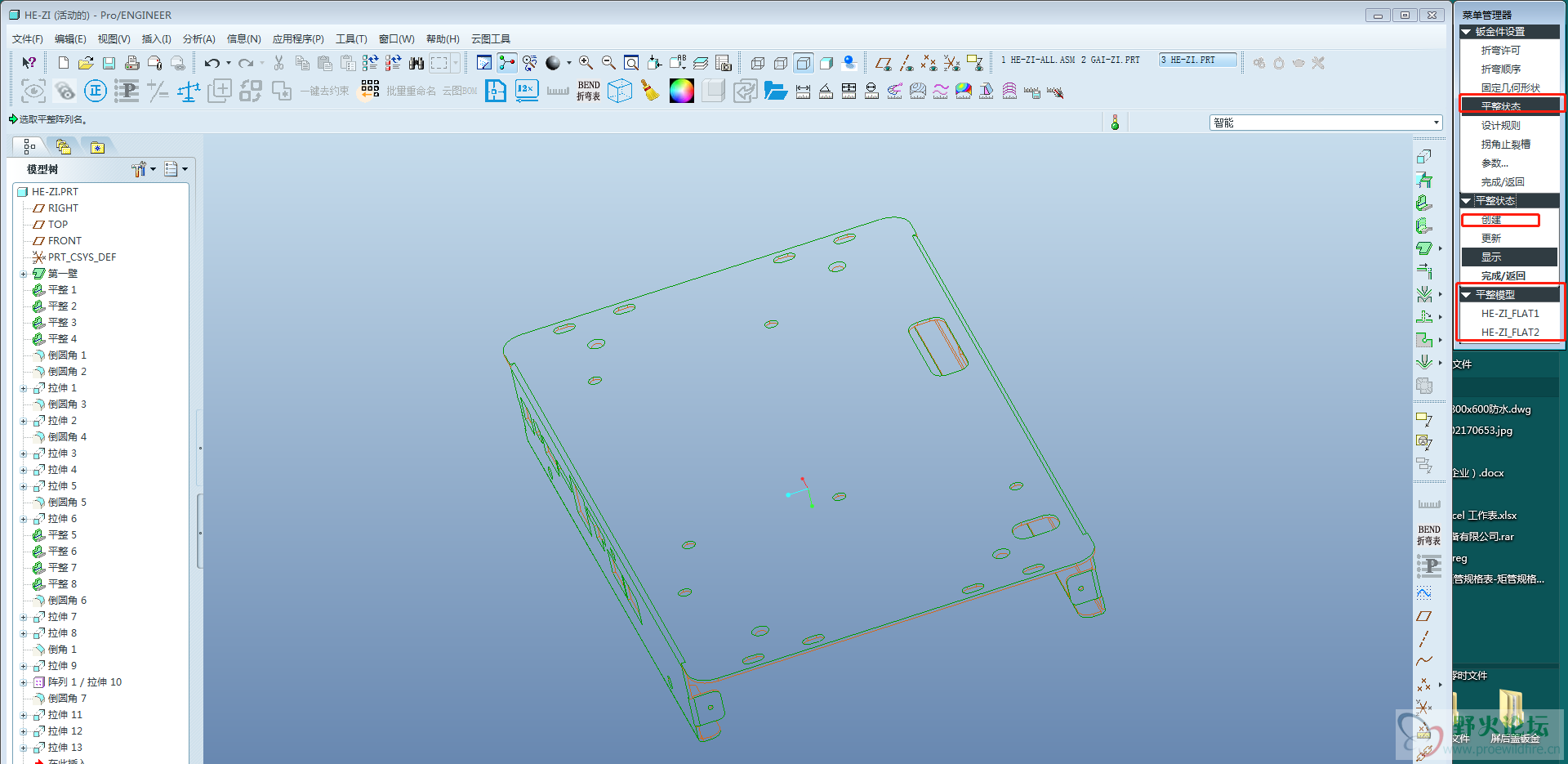
Task: Open the 文件(F) menu
Action: point(28,38)
